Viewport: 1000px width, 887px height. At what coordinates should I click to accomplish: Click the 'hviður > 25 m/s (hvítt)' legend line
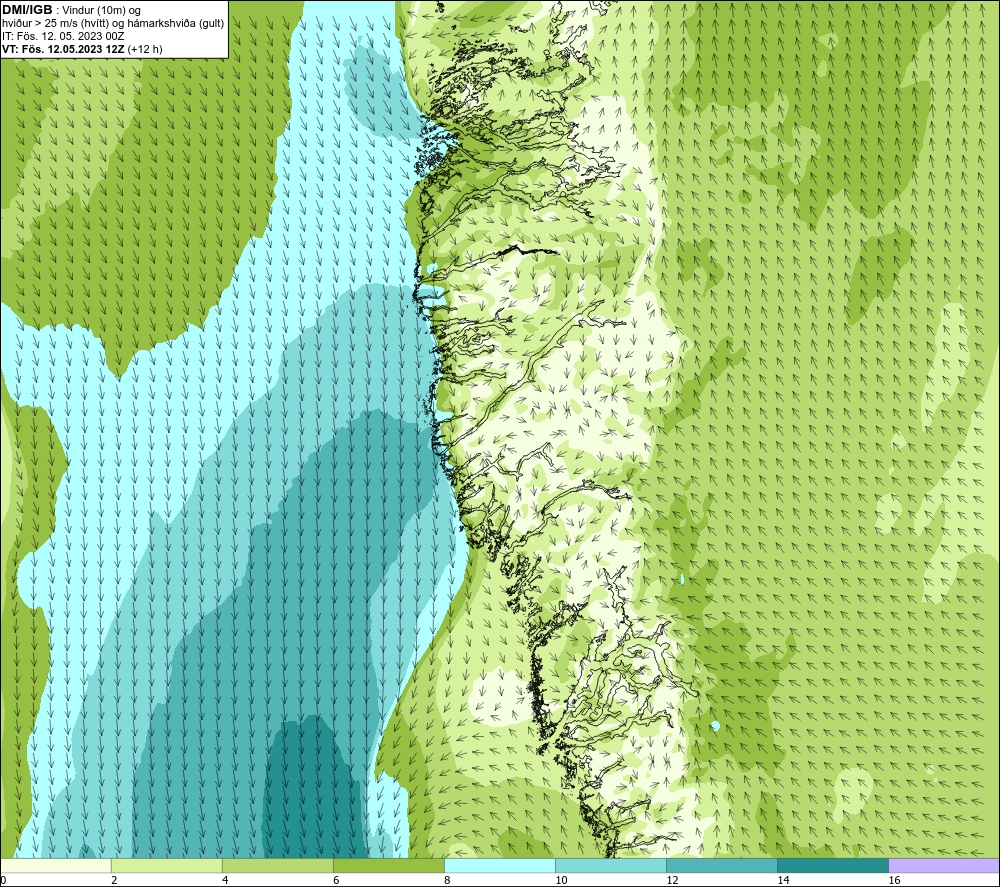[x=113, y=24]
